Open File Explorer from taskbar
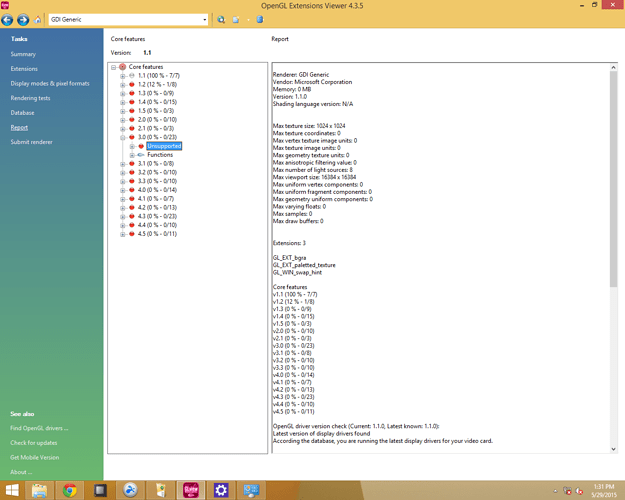Image resolution: width=625 pixels, height=500 pixels. pyautogui.click(x=39, y=490)
